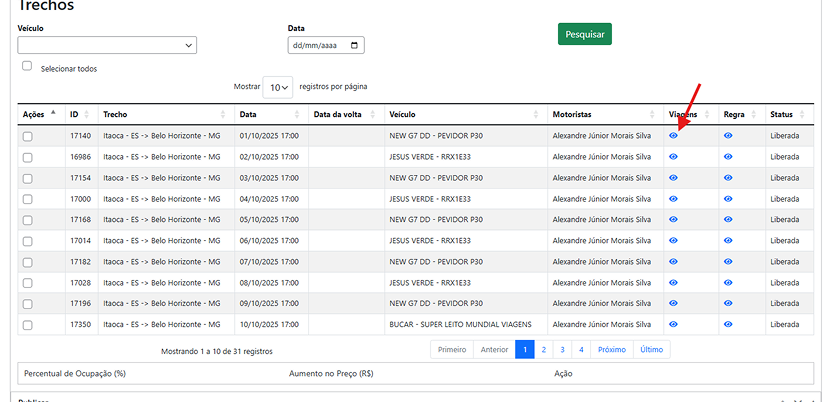This screenshot has height=402, width=834.
Task: Tick checkbox for row ID 17014
Action: 27,241
